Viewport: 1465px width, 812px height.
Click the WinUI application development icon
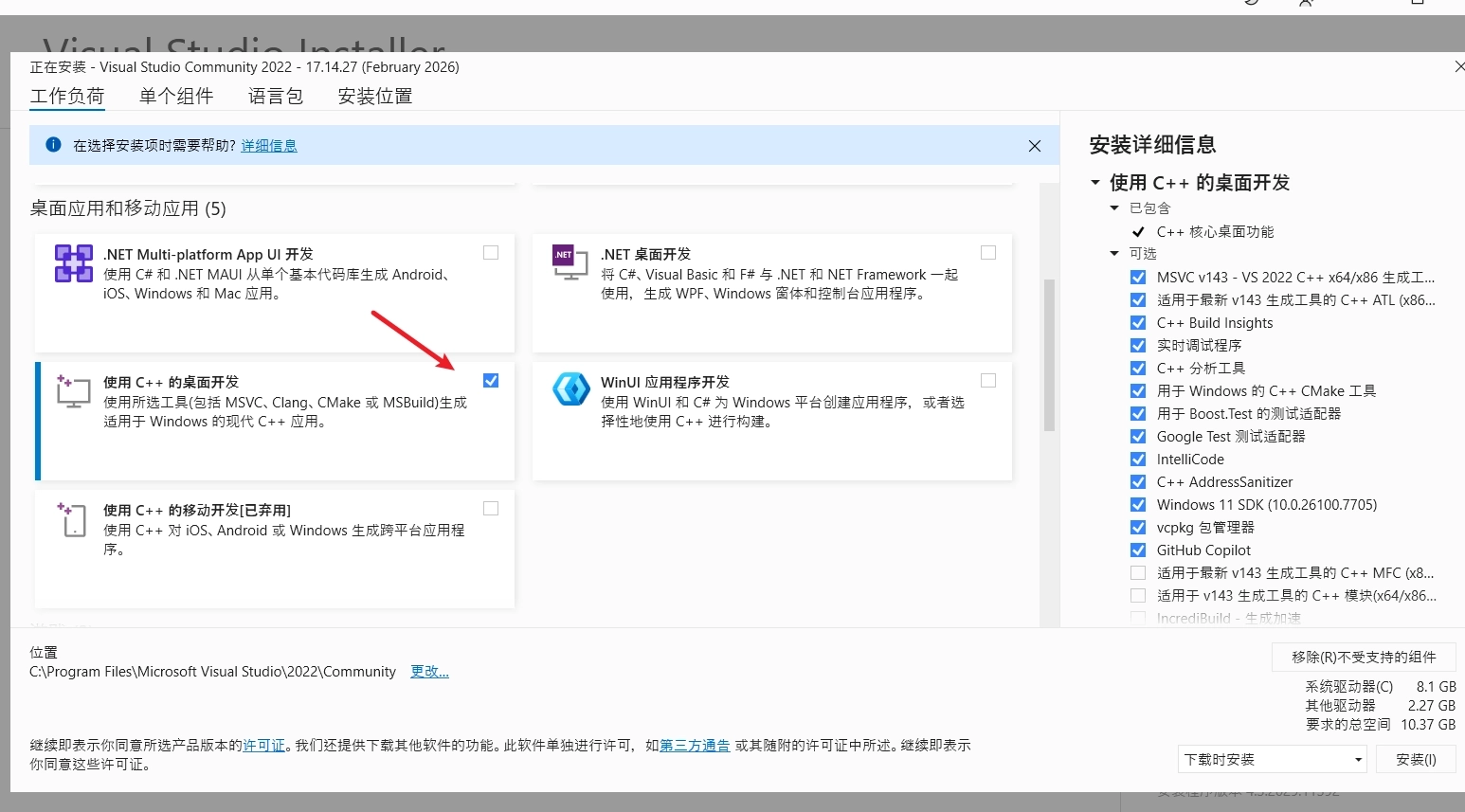[x=570, y=389]
